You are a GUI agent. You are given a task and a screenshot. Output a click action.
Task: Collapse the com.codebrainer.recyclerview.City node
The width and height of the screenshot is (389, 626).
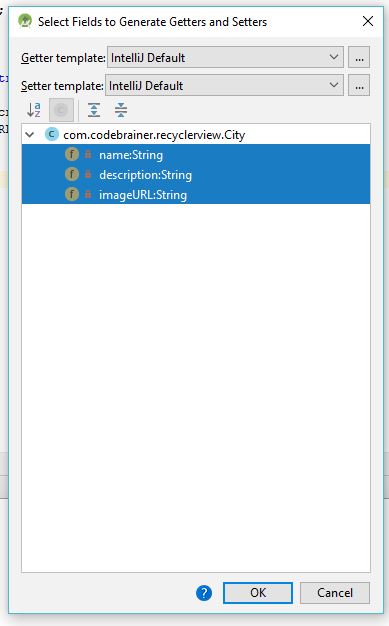[30, 135]
